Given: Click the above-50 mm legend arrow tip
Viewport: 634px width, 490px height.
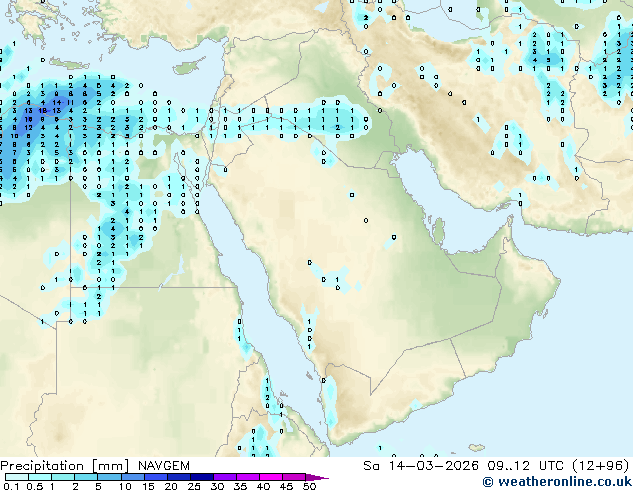Looking at the screenshot, I should [317, 477].
